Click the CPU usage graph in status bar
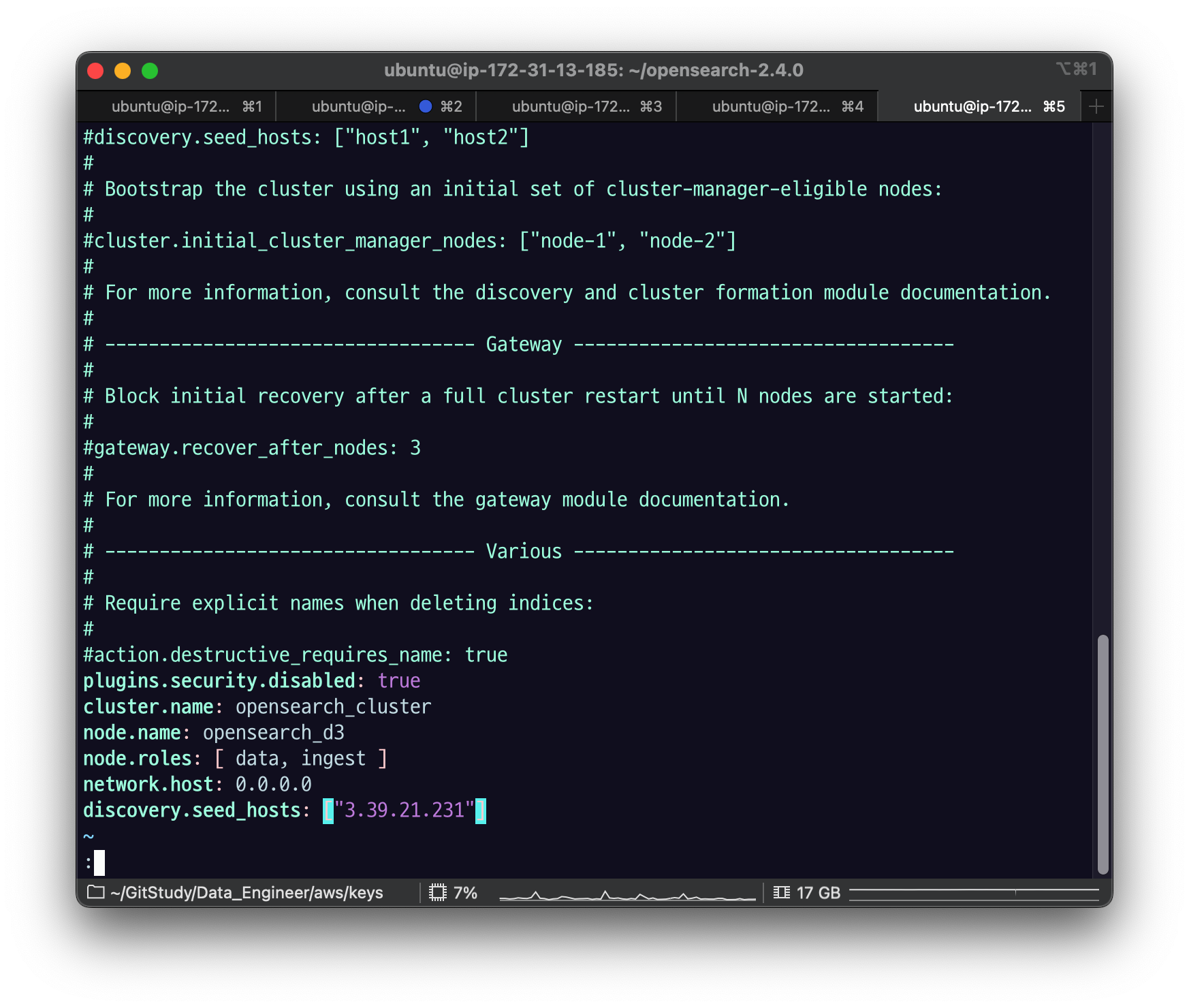This screenshot has width=1189, height=1008. tap(627, 894)
